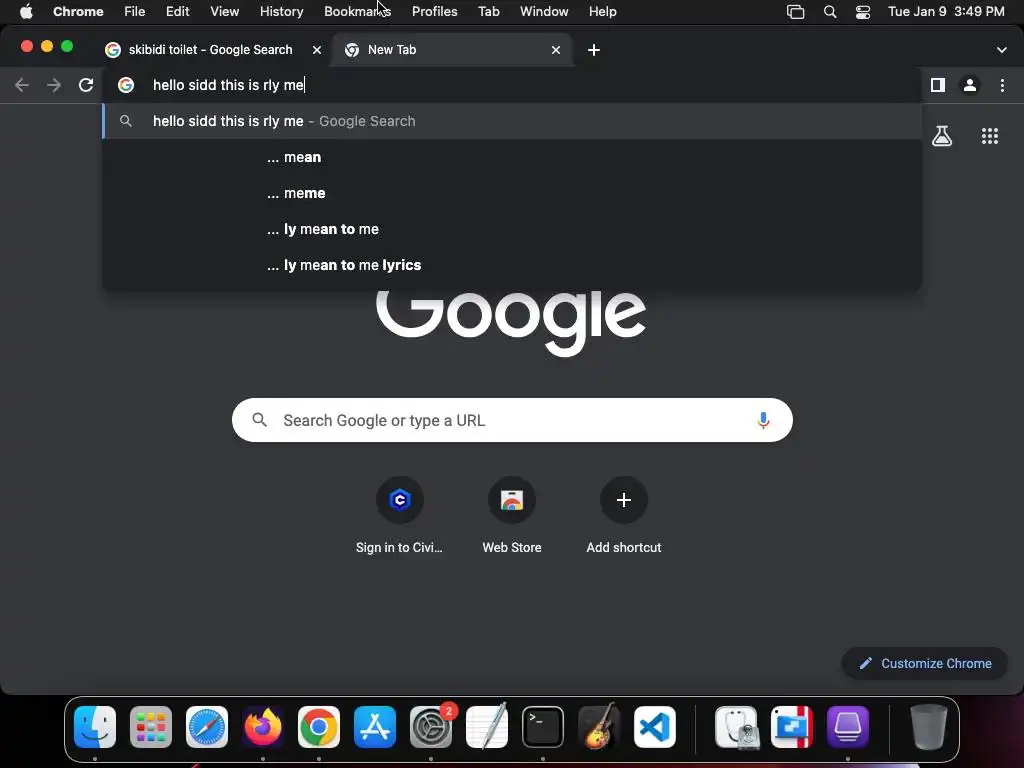1024x768 pixels.
Task: Open Disk Utility from the Dock
Action: tap(736, 727)
